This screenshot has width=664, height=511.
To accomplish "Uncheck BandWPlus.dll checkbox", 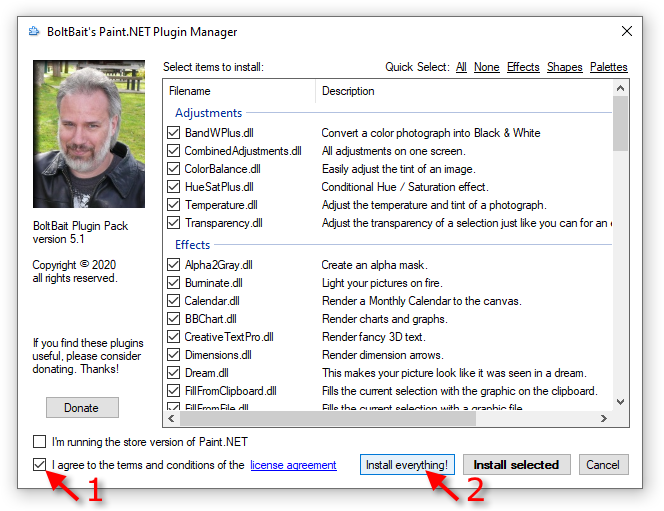I will pos(173,133).
